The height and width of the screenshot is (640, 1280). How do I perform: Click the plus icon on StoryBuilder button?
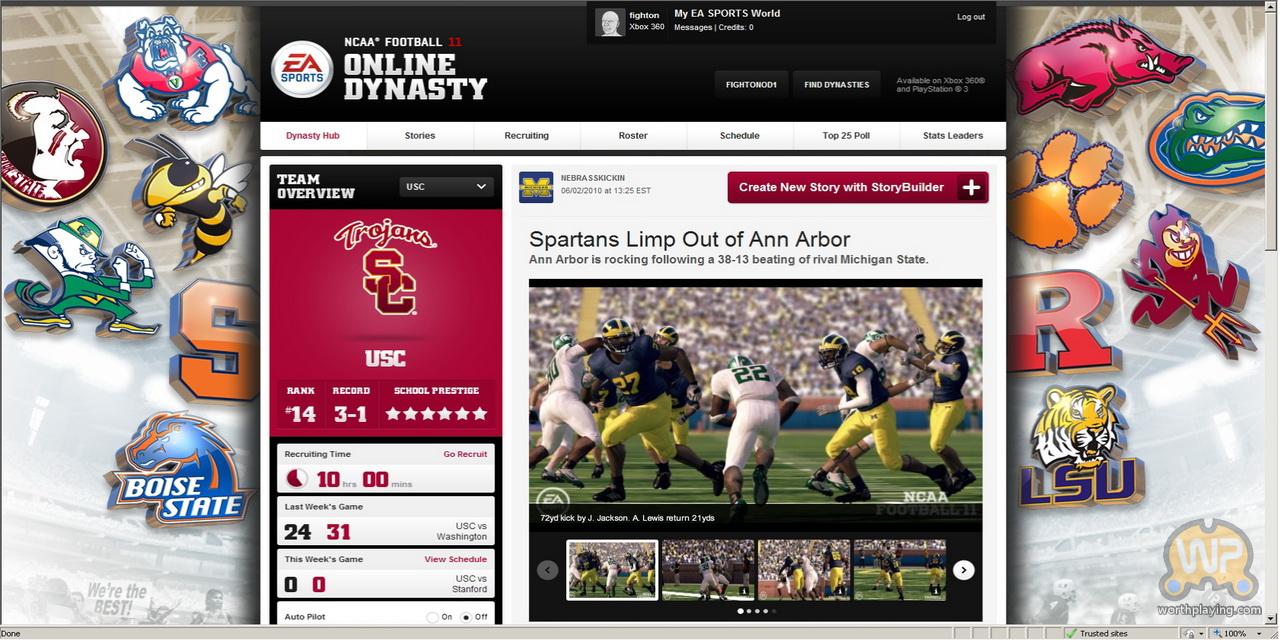[970, 187]
